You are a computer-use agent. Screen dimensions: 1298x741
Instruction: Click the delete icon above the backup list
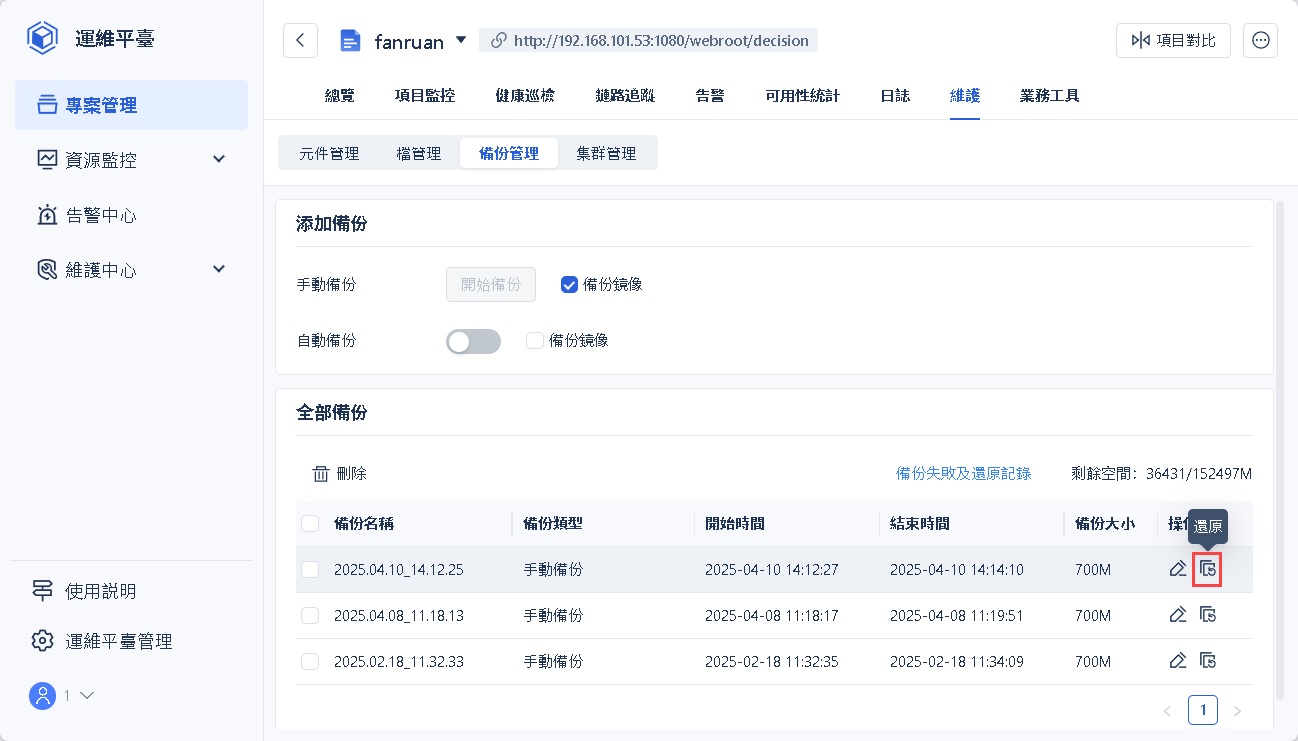tap(340, 472)
